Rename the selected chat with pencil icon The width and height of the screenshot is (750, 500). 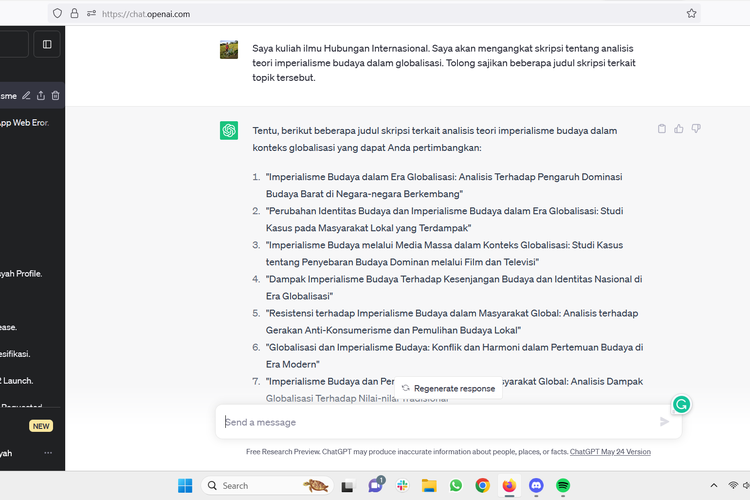tap(27, 96)
